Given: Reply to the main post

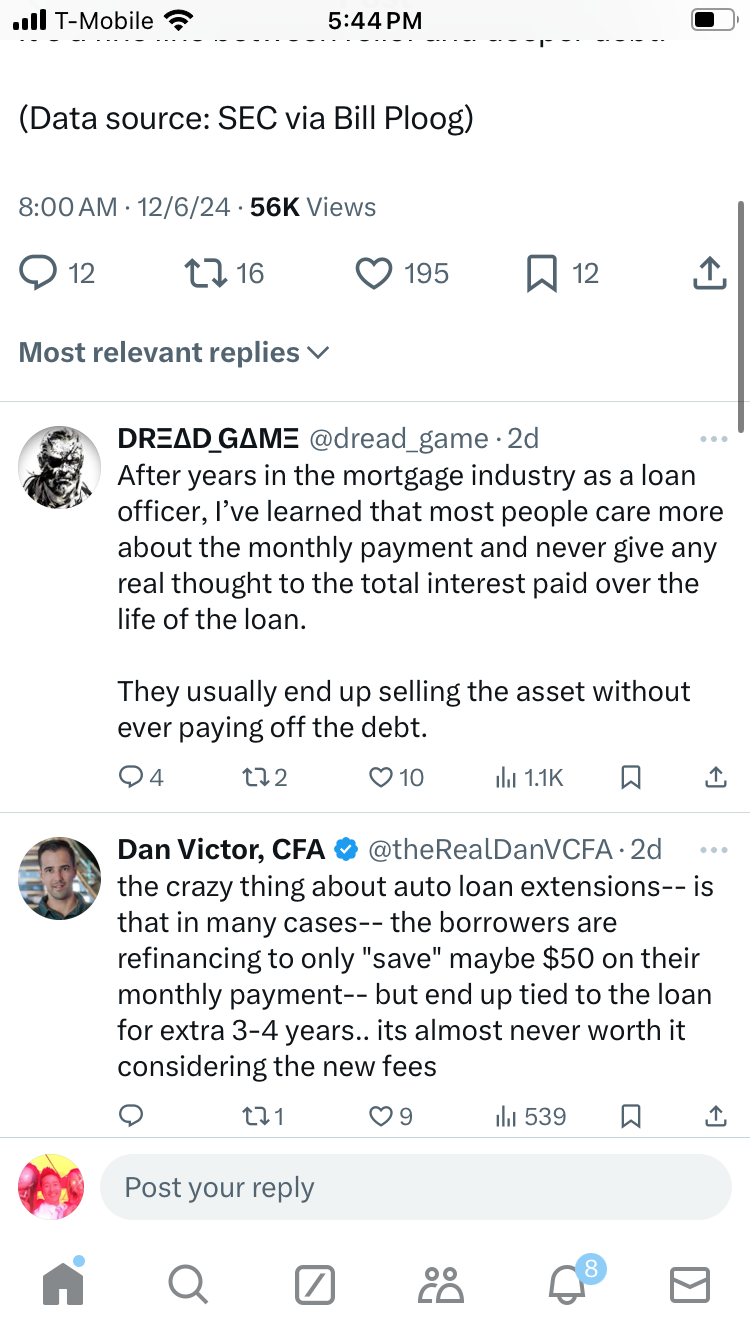Looking at the screenshot, I should [x=38, y=273].
